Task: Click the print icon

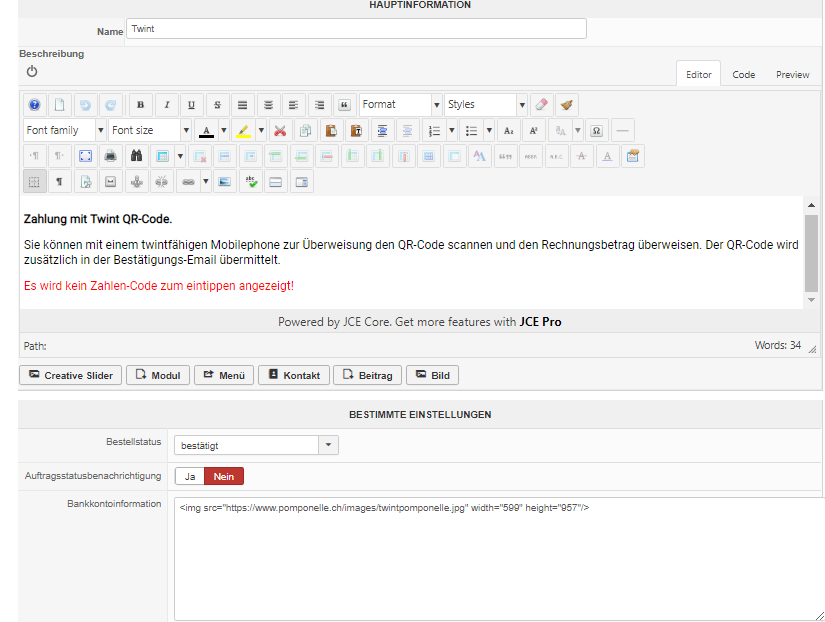Action: point(111,156)
